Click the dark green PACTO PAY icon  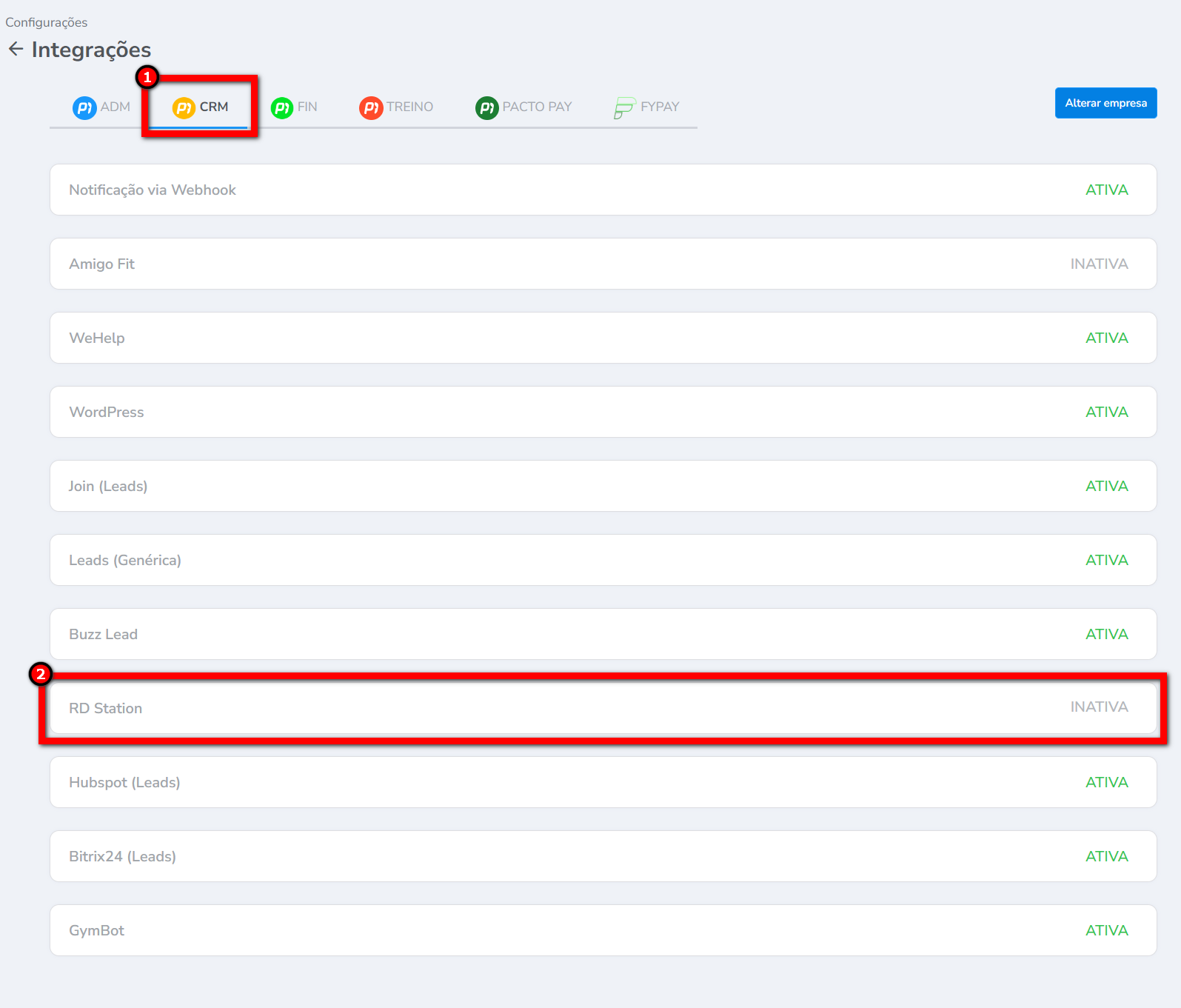[486, 107]
